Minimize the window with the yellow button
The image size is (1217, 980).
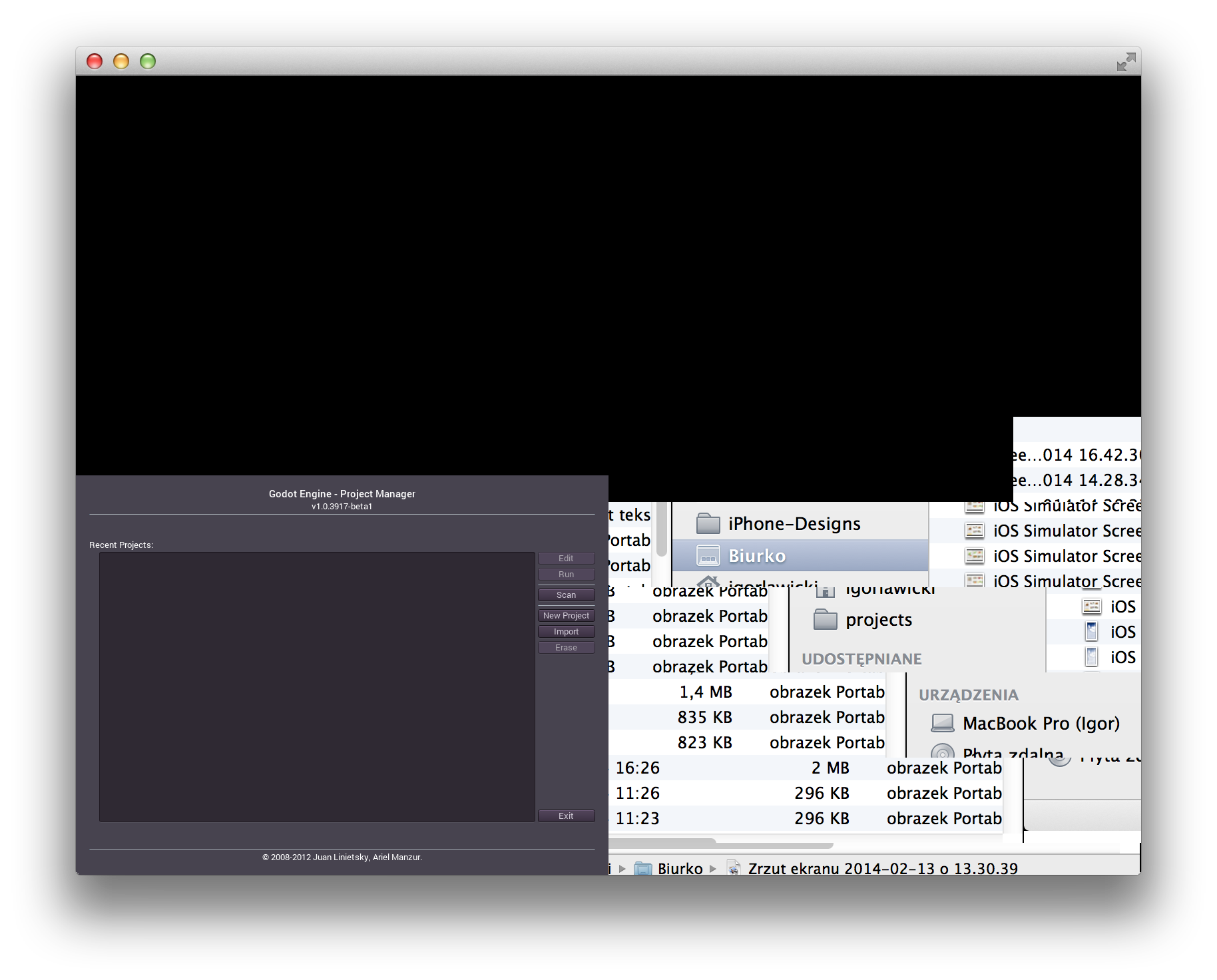tap(121, 61)
